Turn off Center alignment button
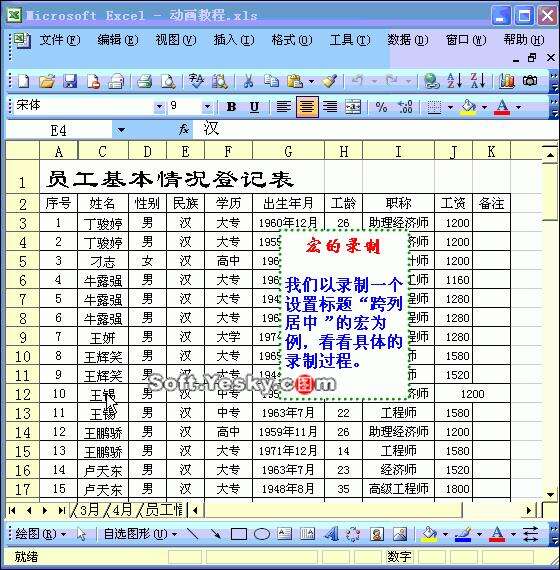 click(x=307, y=107)
